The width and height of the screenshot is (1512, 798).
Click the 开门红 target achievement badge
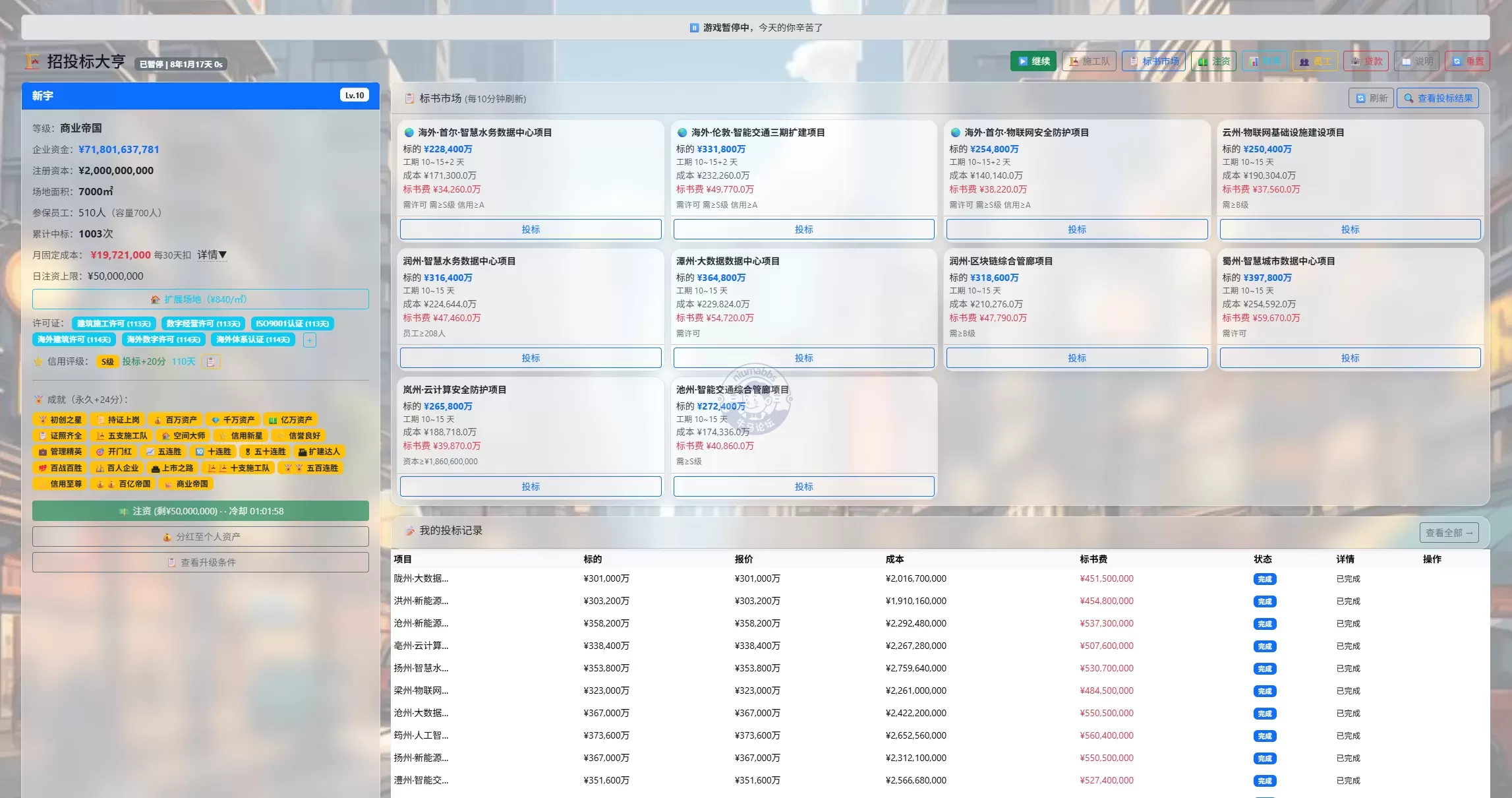113,452
